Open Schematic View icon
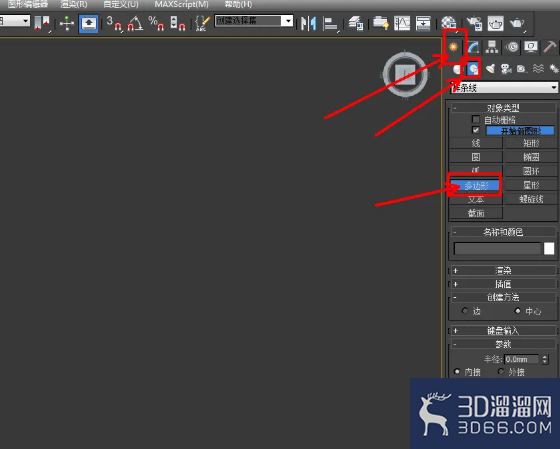This screenshot has height=449, width=560. point(423,24)
